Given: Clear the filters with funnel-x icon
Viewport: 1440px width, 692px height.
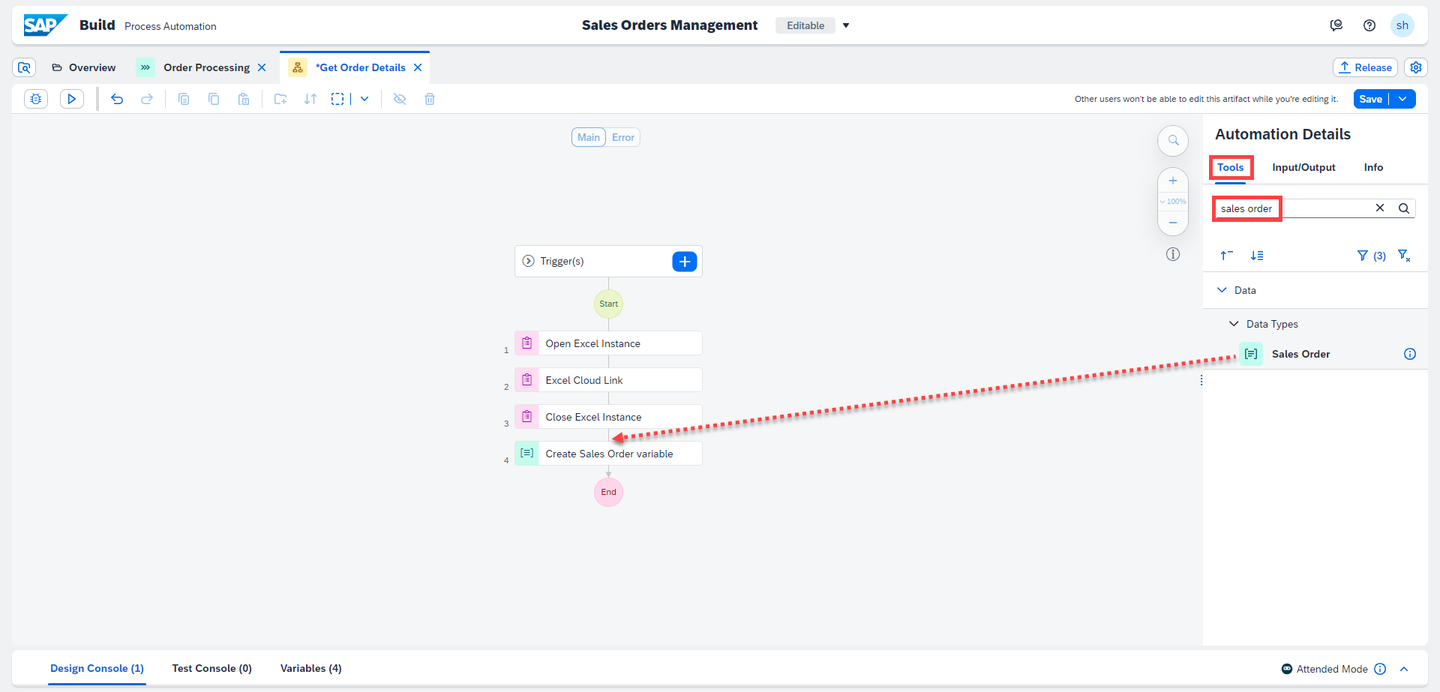Looking at the screenshot, I should [1404, 256].
